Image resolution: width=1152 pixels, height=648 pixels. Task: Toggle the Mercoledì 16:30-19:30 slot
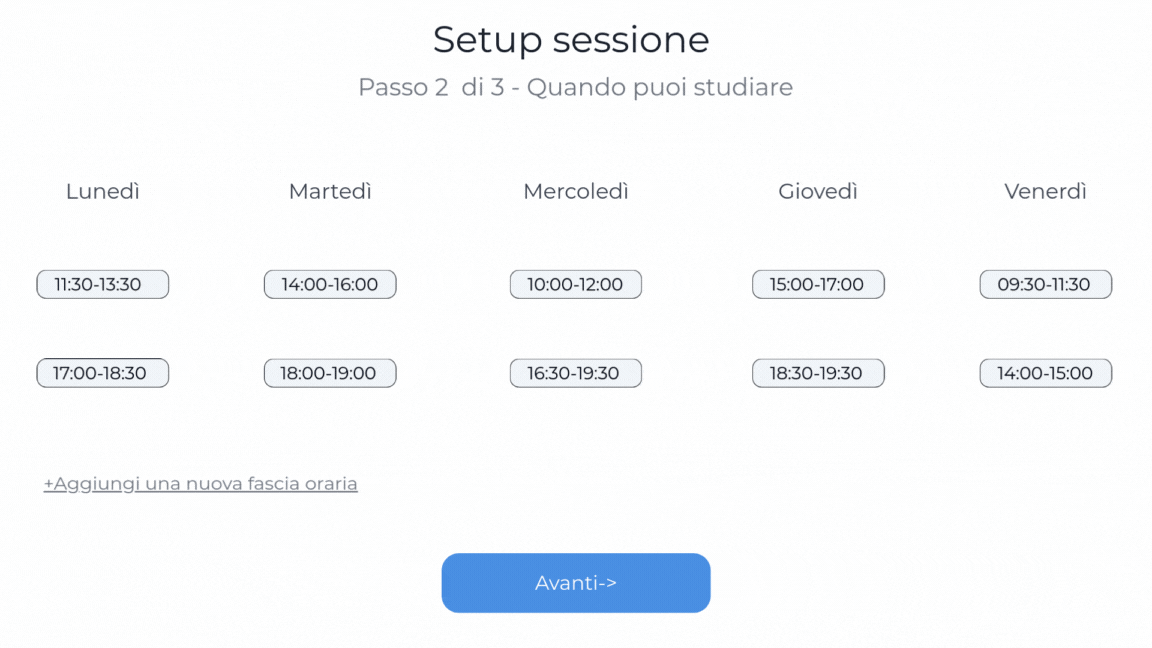(575, 373)
